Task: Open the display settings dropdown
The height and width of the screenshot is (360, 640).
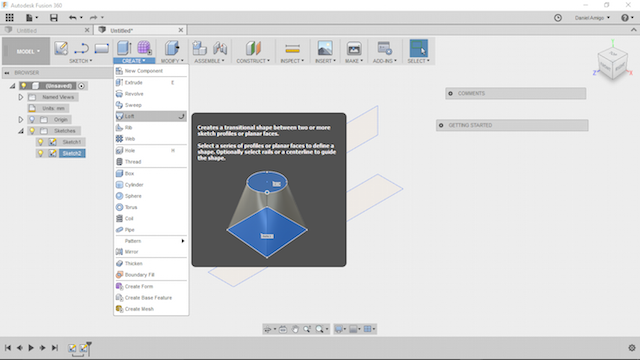Action: coord(339,329)
